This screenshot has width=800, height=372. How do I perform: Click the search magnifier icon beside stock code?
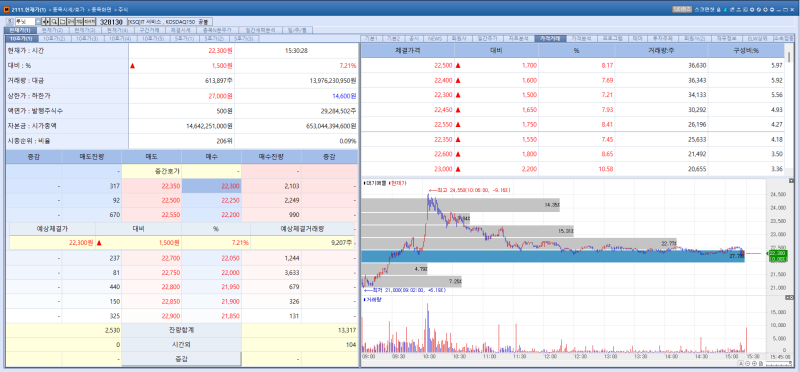tap(54, 21)
